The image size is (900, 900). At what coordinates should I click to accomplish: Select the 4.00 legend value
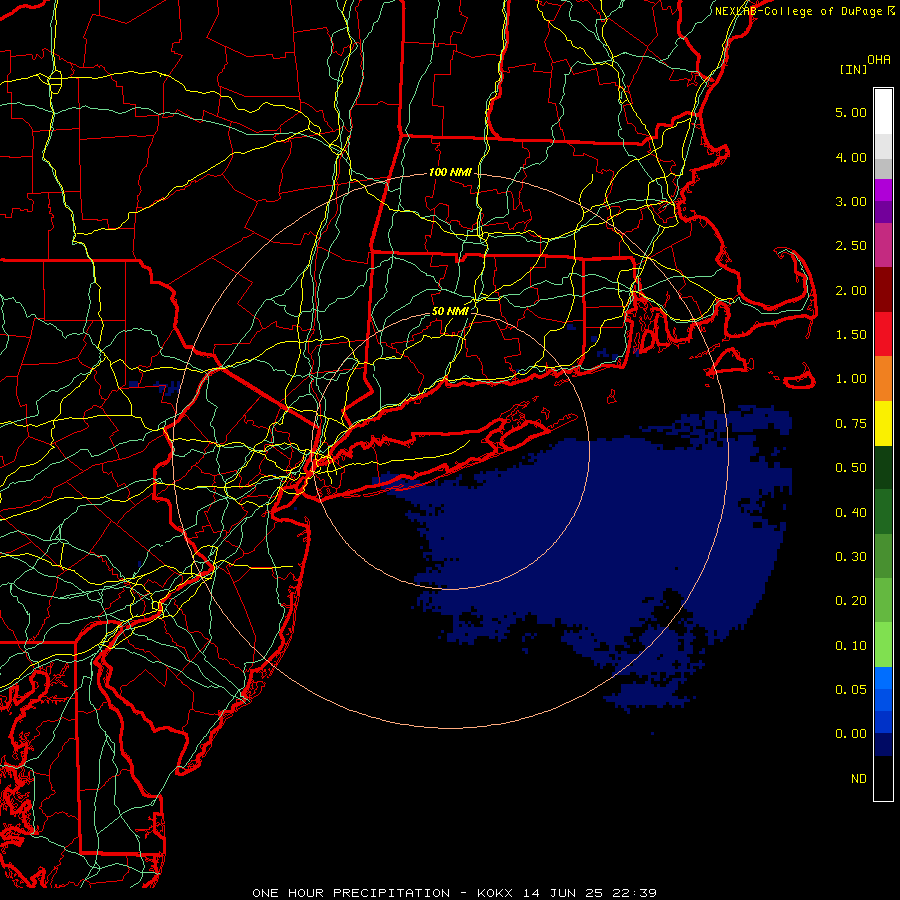coord(851,157)
